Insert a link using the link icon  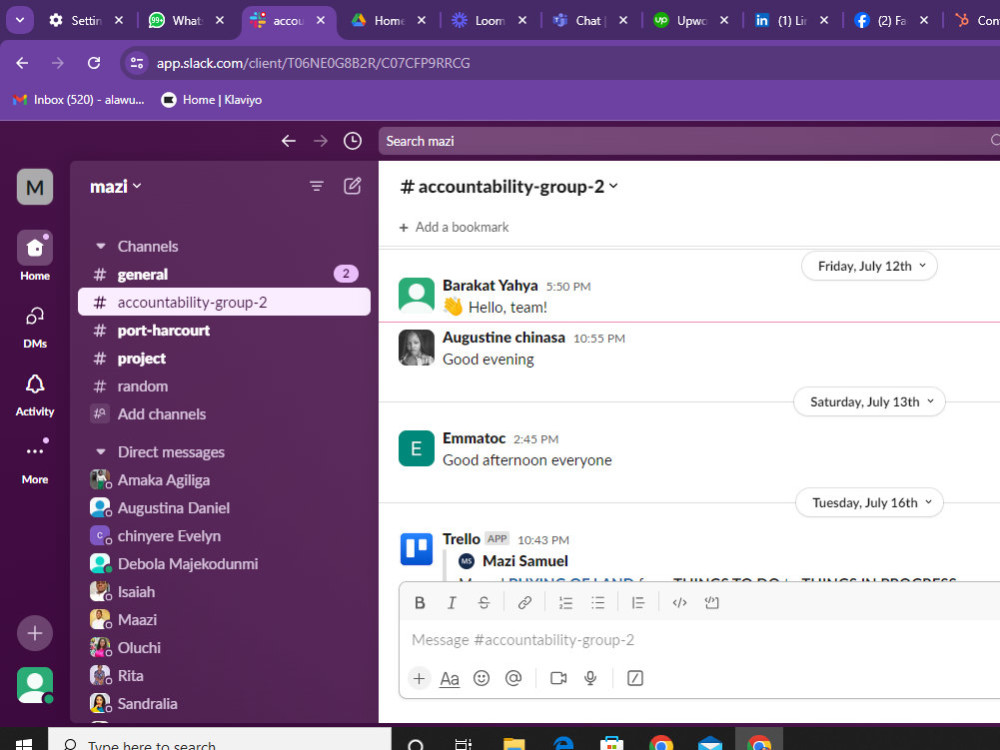525,603
